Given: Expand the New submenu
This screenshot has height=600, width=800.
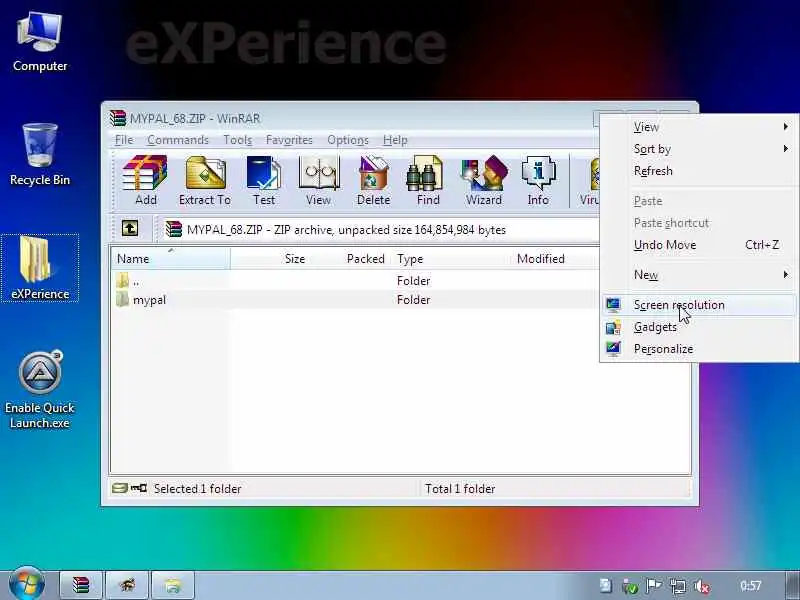Looking at the screenshot, I should pyautogui.click(x=698, y=274).
